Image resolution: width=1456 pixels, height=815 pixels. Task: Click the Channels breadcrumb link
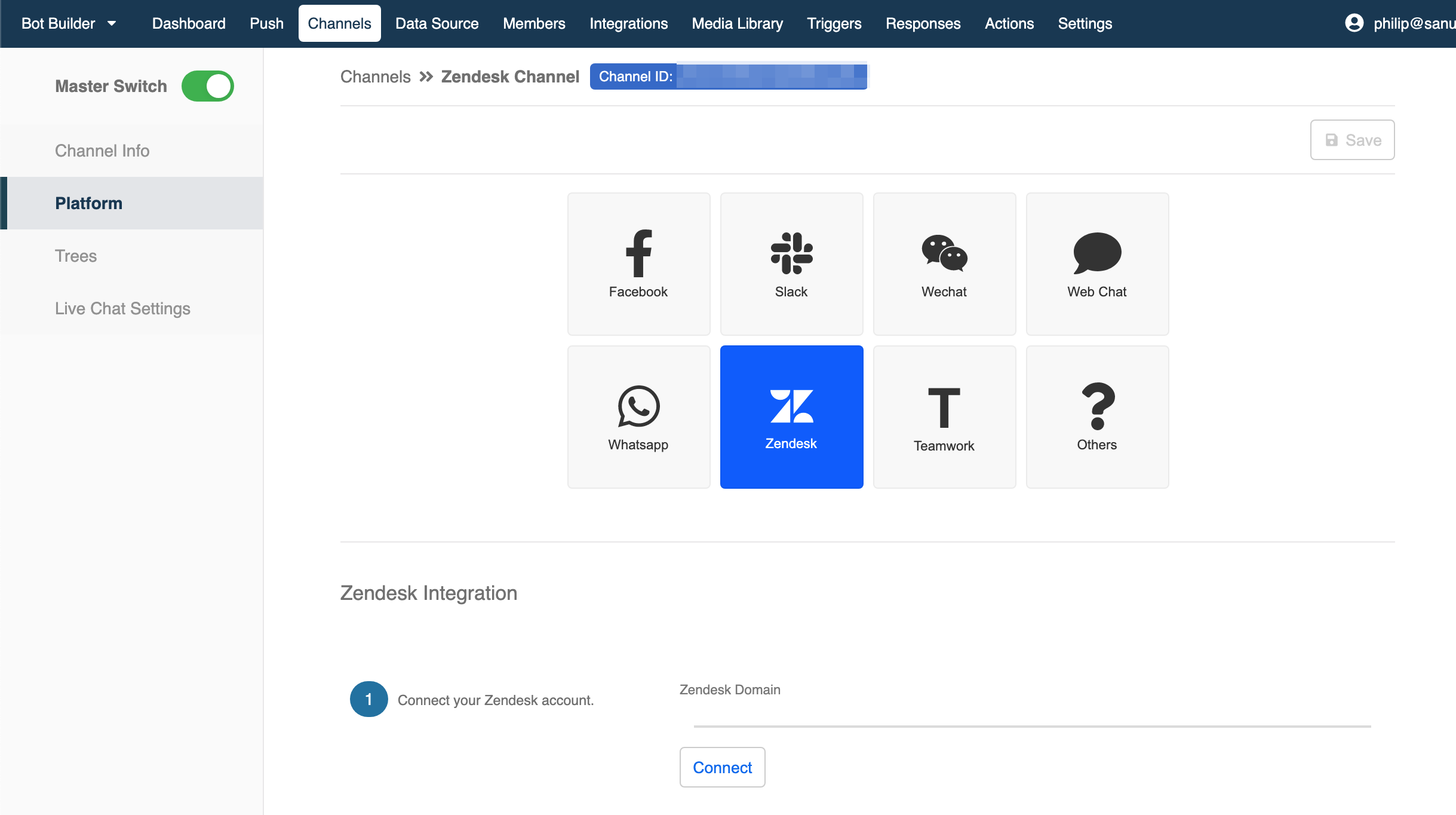tap(375, 76)
